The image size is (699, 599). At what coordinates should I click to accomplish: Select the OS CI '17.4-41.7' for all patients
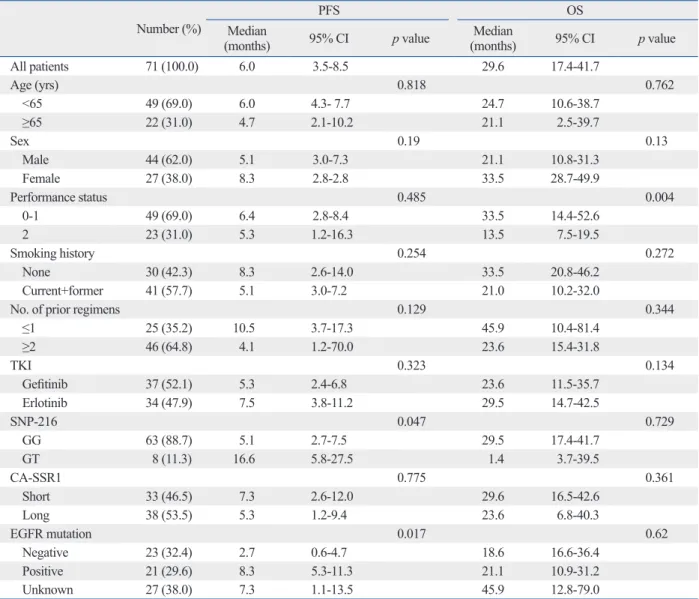coord(575,66)
